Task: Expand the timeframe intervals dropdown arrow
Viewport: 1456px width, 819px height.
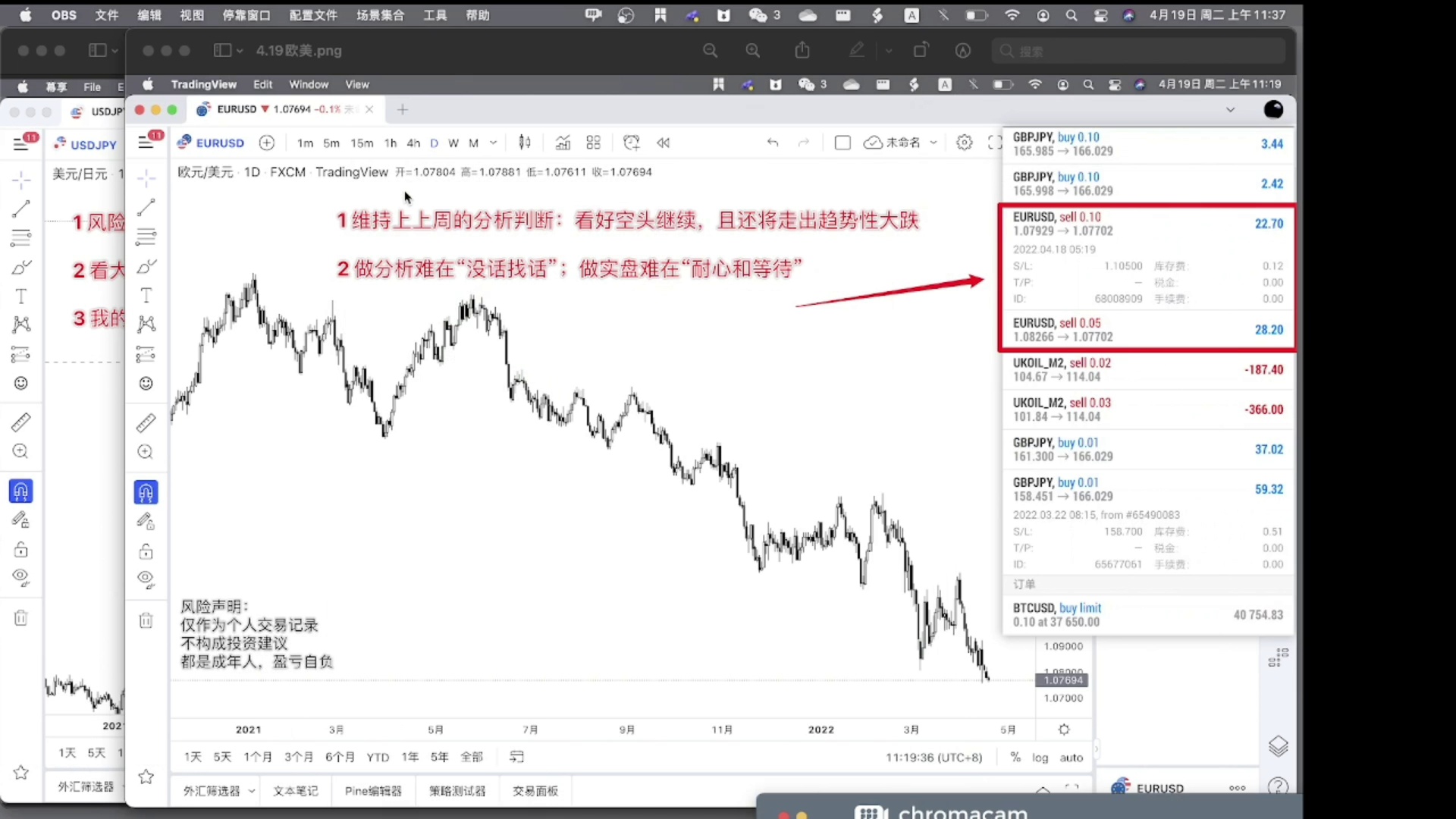Action: 494,143
